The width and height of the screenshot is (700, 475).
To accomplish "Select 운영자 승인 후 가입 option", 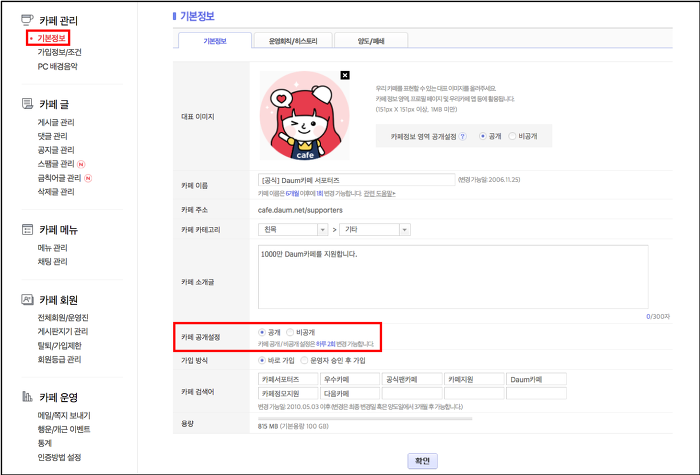I will (304, 360).
